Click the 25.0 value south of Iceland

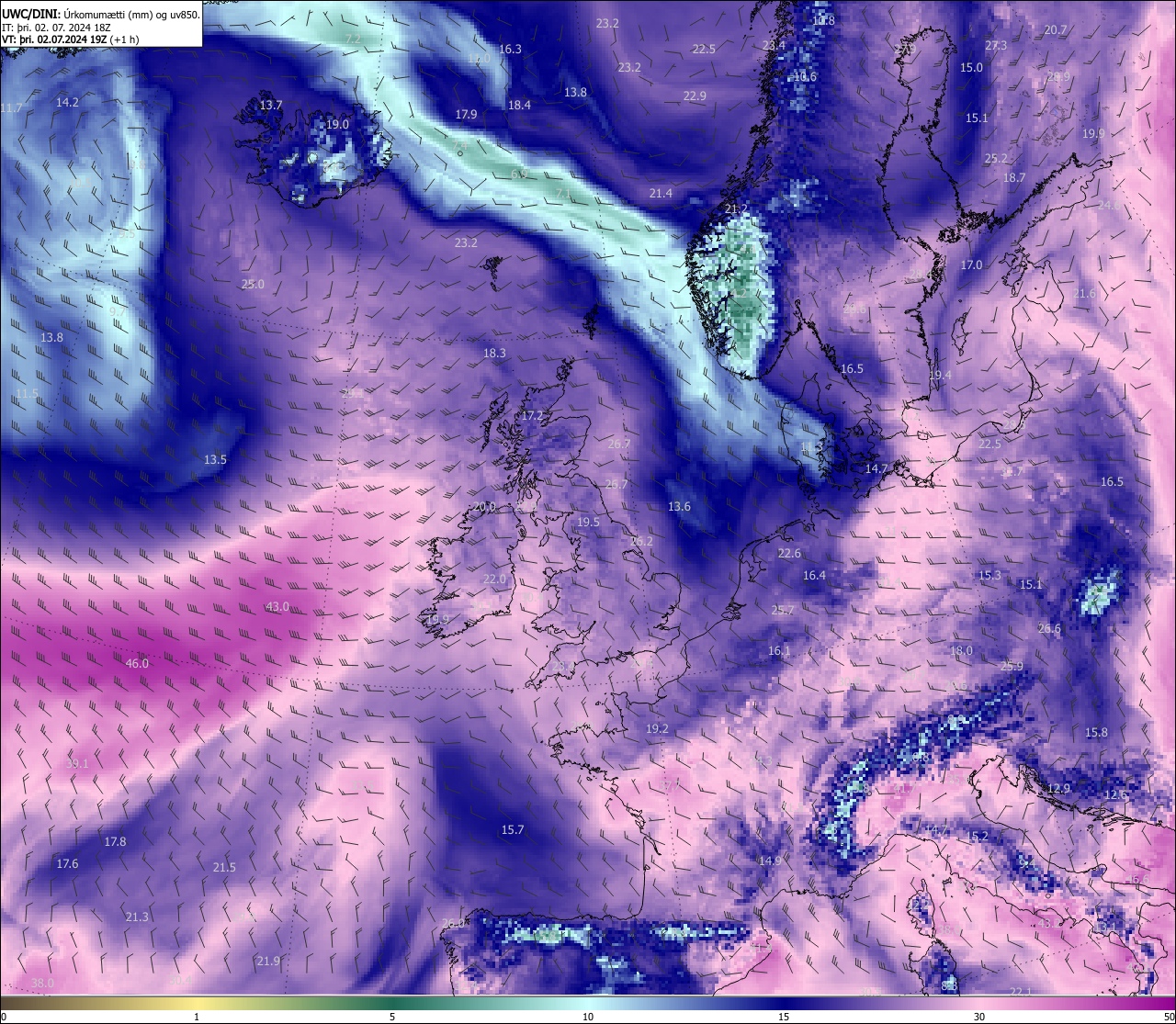253,285
